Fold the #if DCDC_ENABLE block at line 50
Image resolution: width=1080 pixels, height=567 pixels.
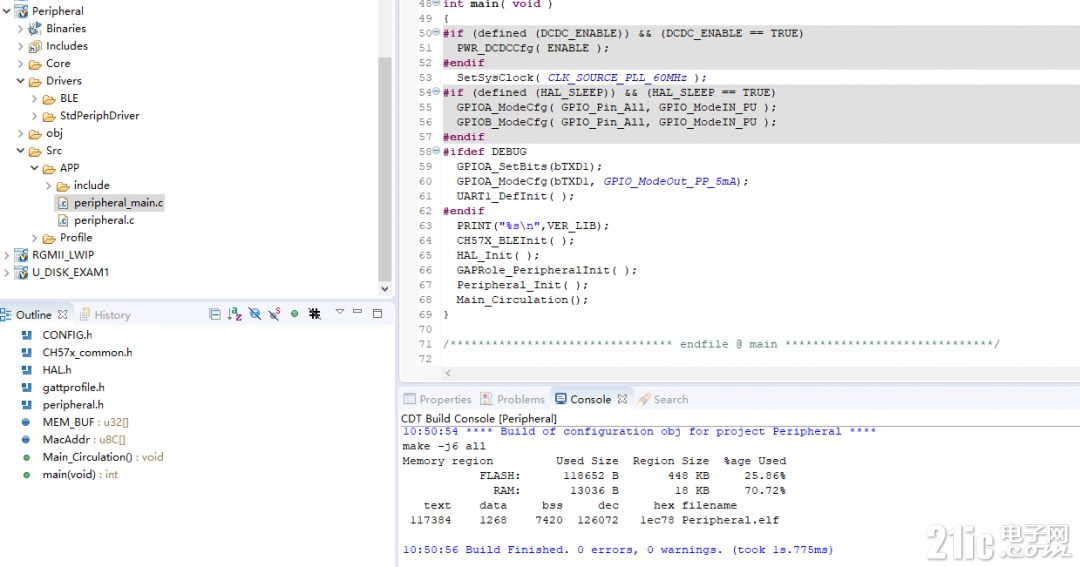click(x=436, y=32)
